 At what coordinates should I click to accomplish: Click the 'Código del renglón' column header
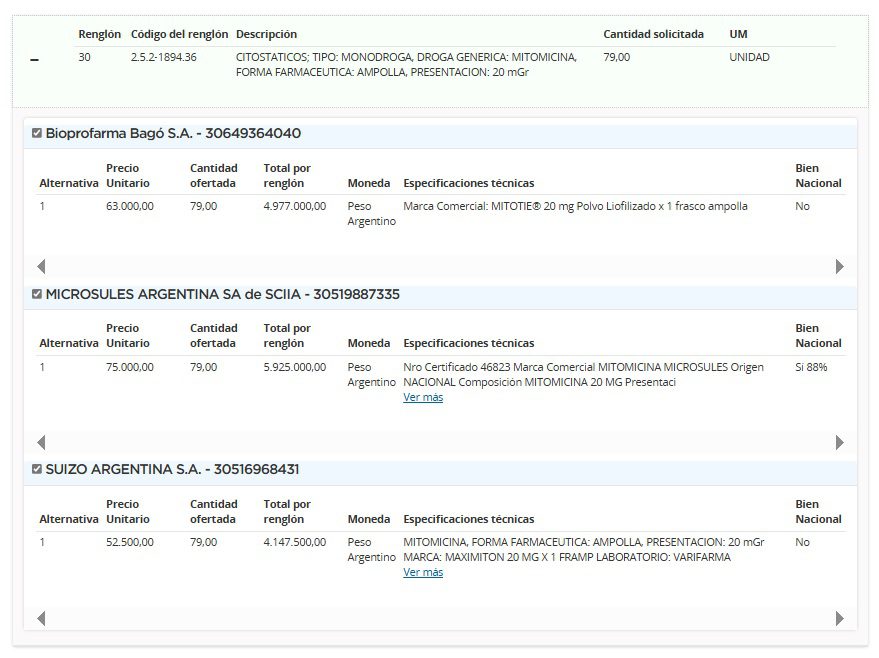tap(179, 34)
